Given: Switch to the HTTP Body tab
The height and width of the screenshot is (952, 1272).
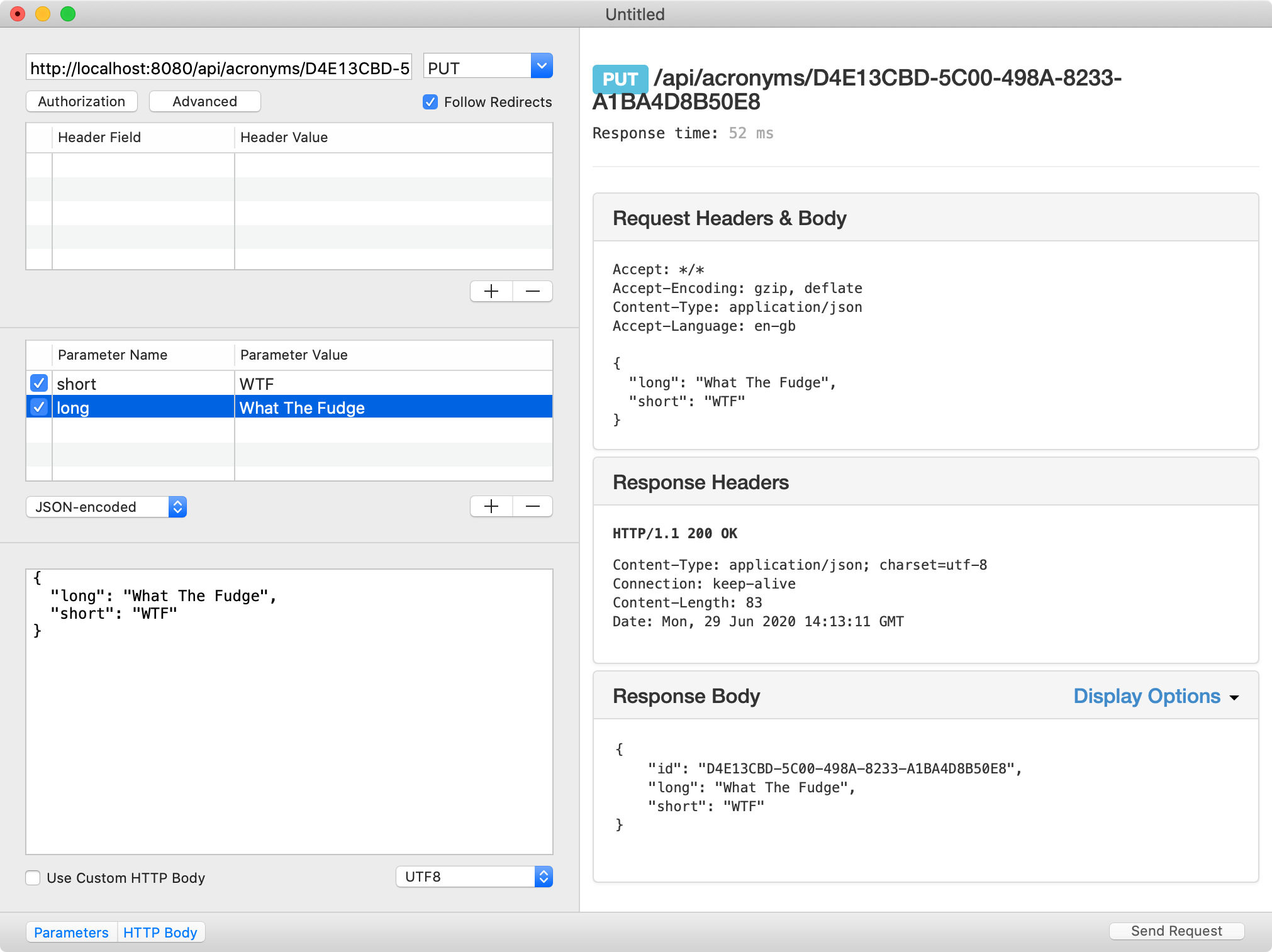Looking at the screenshot, I should pyautogui.click(x=159, y=932).
